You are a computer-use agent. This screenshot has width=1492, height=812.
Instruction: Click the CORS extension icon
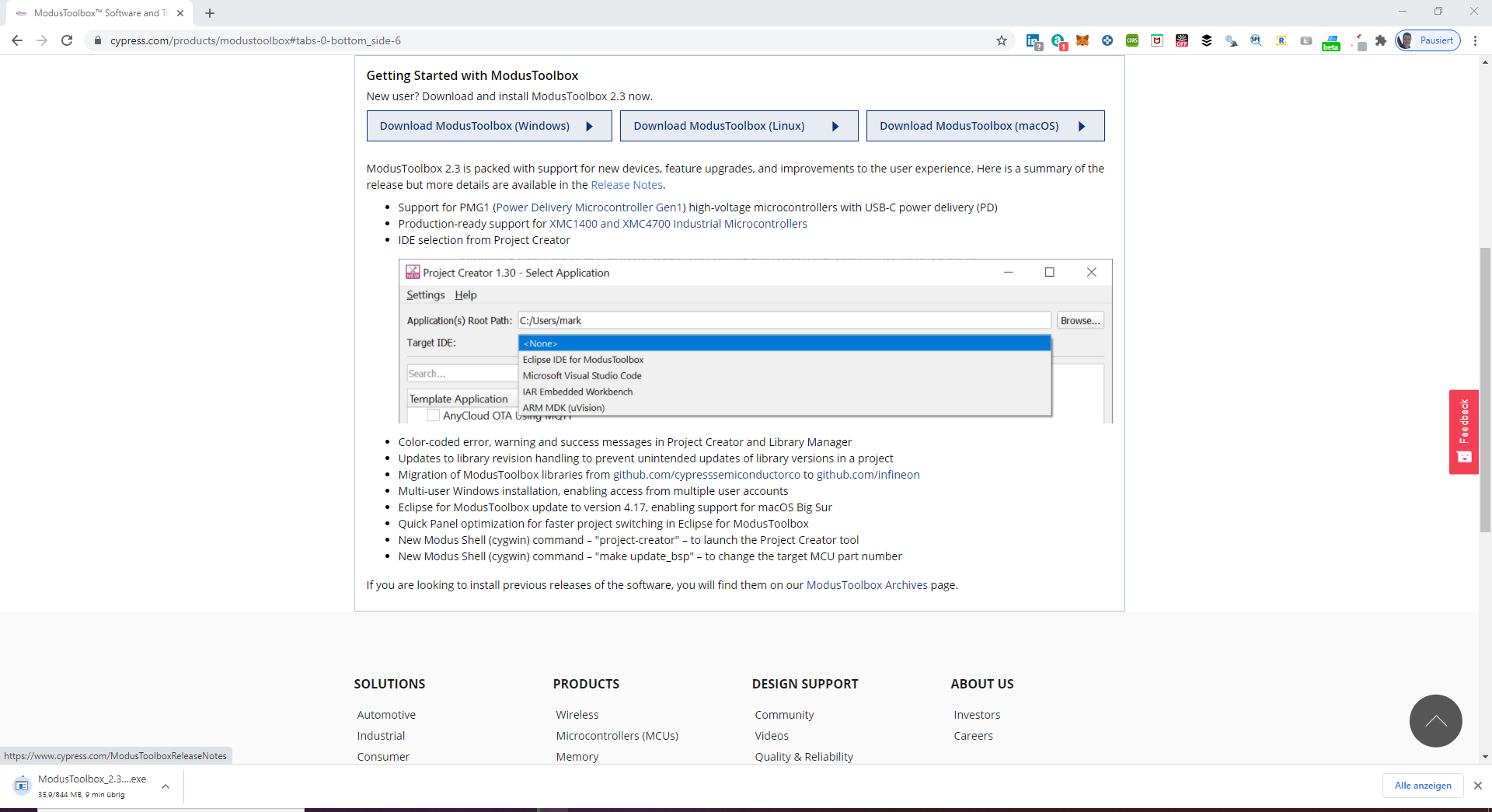(1132, 40)
